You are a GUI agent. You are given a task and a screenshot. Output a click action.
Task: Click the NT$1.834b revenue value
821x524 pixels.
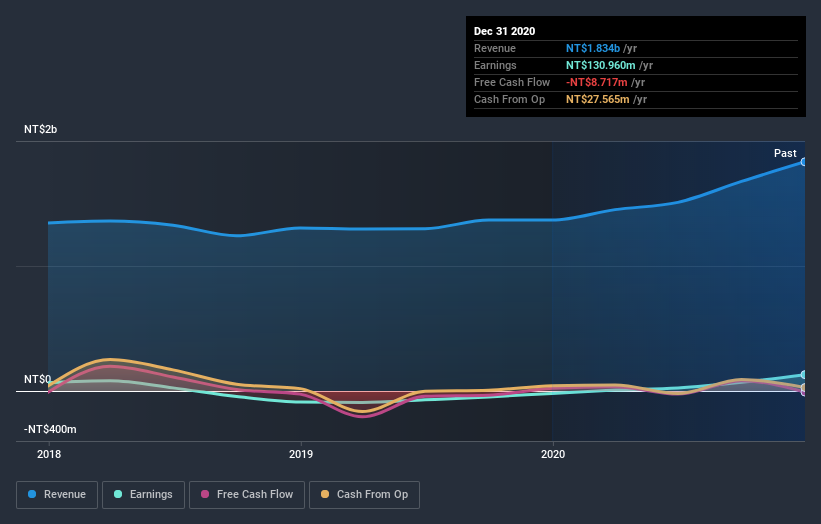pos(593,48)
